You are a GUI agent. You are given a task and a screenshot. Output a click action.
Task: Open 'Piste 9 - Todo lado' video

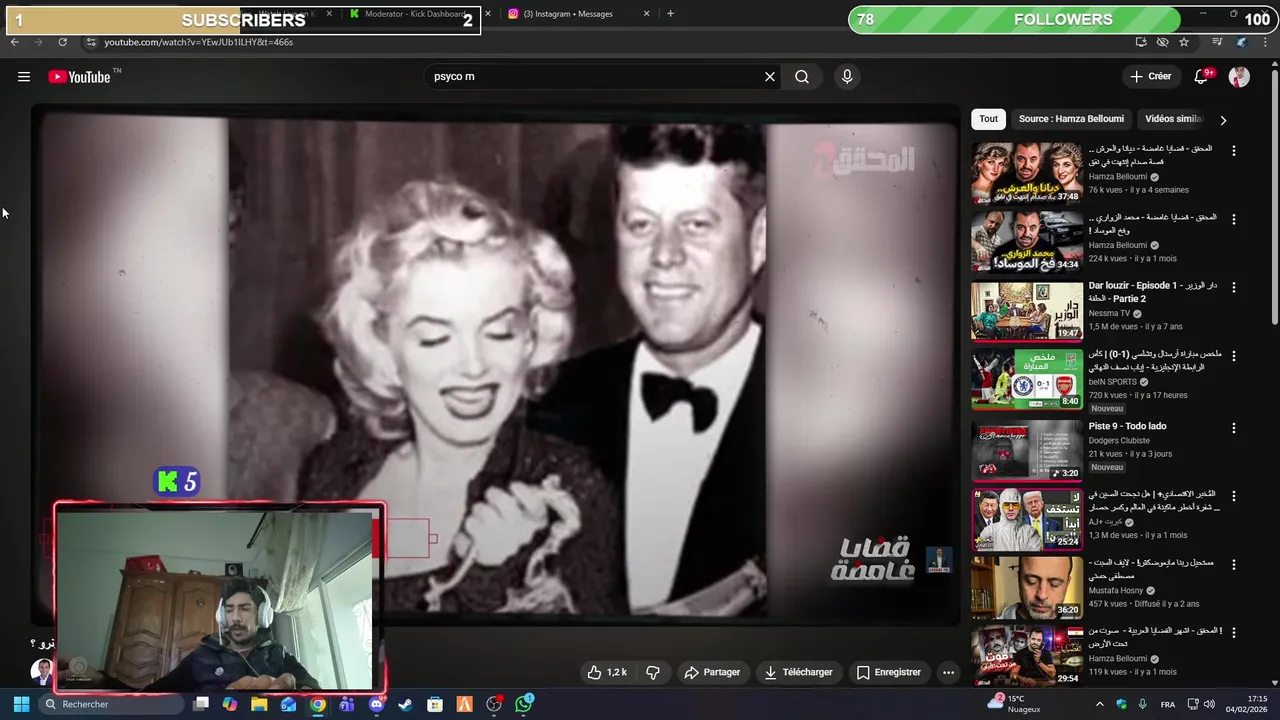click(x=1127, y=426)
